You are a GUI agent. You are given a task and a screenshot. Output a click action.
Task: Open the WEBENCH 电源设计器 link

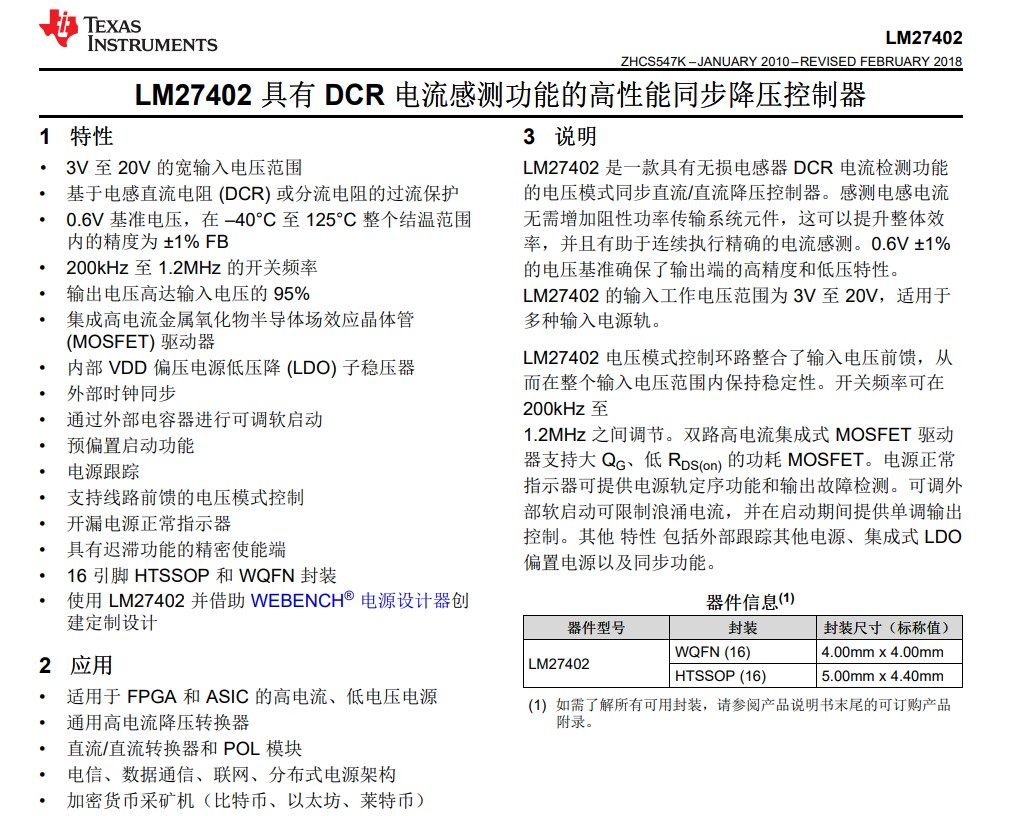pos(350,600)
